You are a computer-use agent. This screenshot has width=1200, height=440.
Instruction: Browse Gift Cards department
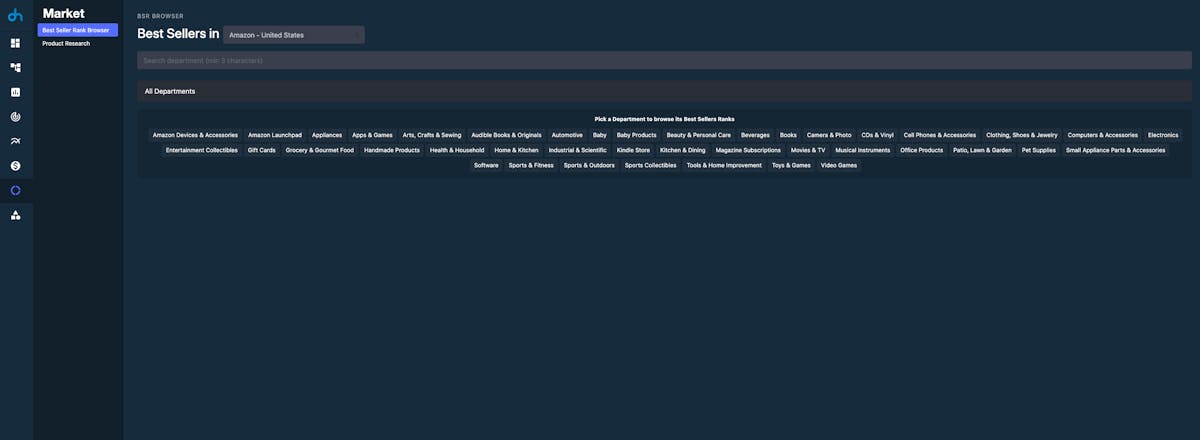262,150
